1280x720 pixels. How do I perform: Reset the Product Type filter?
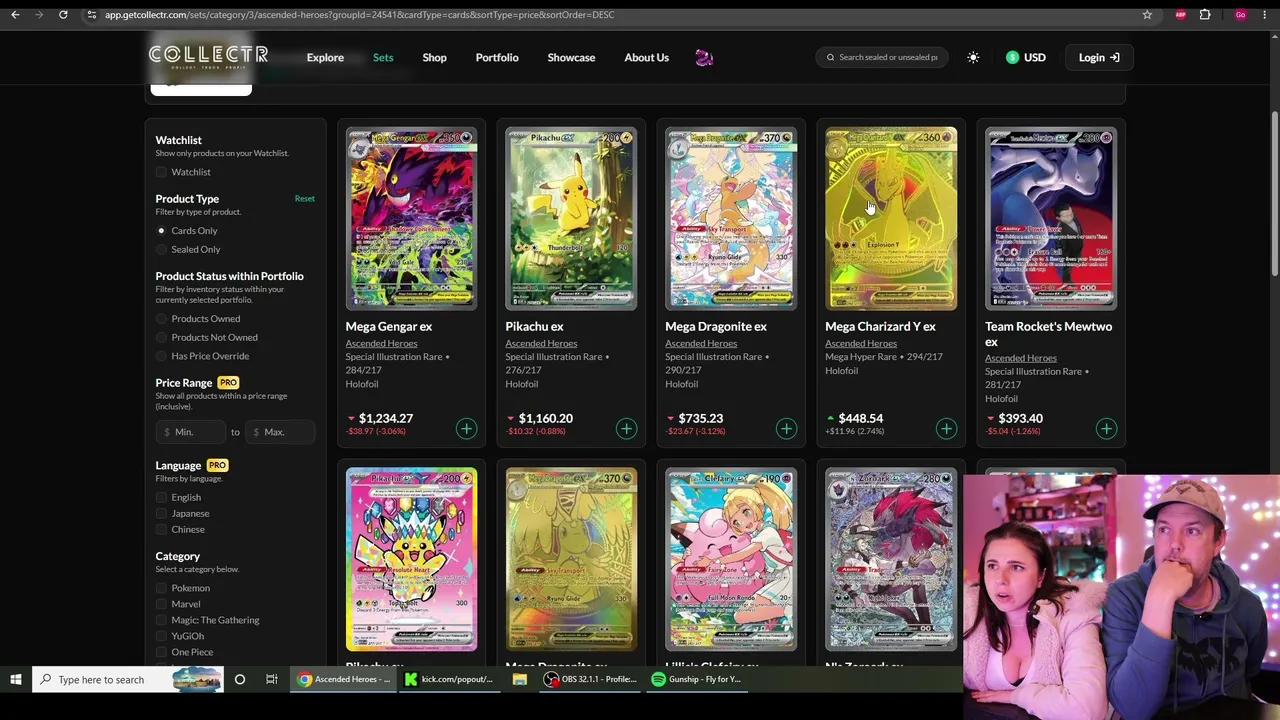pos(304,199)
